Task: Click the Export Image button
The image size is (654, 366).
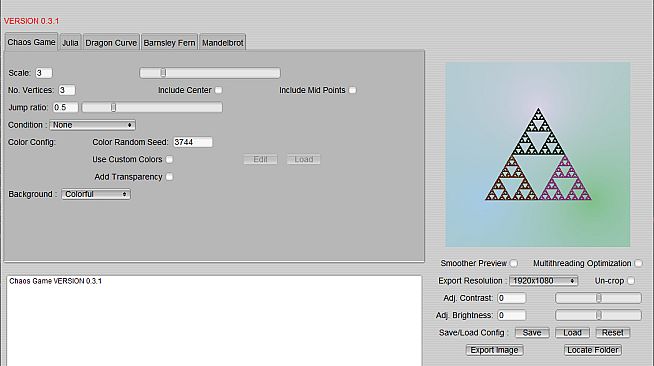Action: click(x=494, y=350)
